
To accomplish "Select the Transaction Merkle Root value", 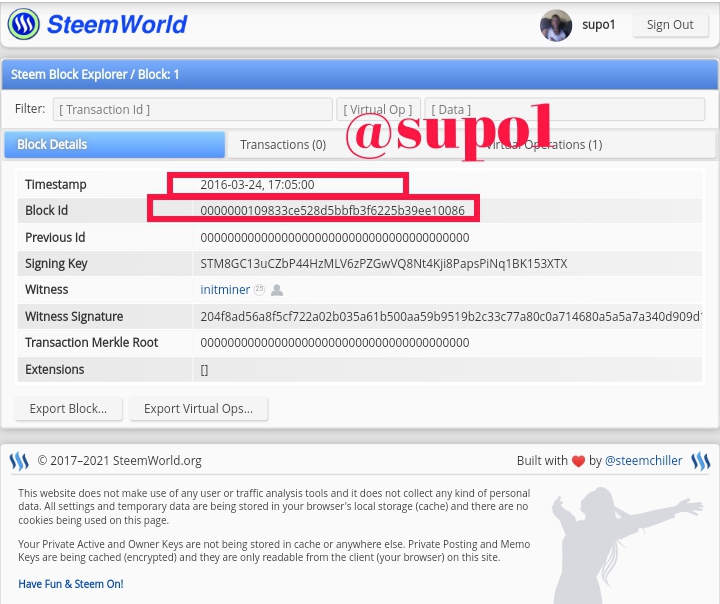I will click(x=335, y=343).
